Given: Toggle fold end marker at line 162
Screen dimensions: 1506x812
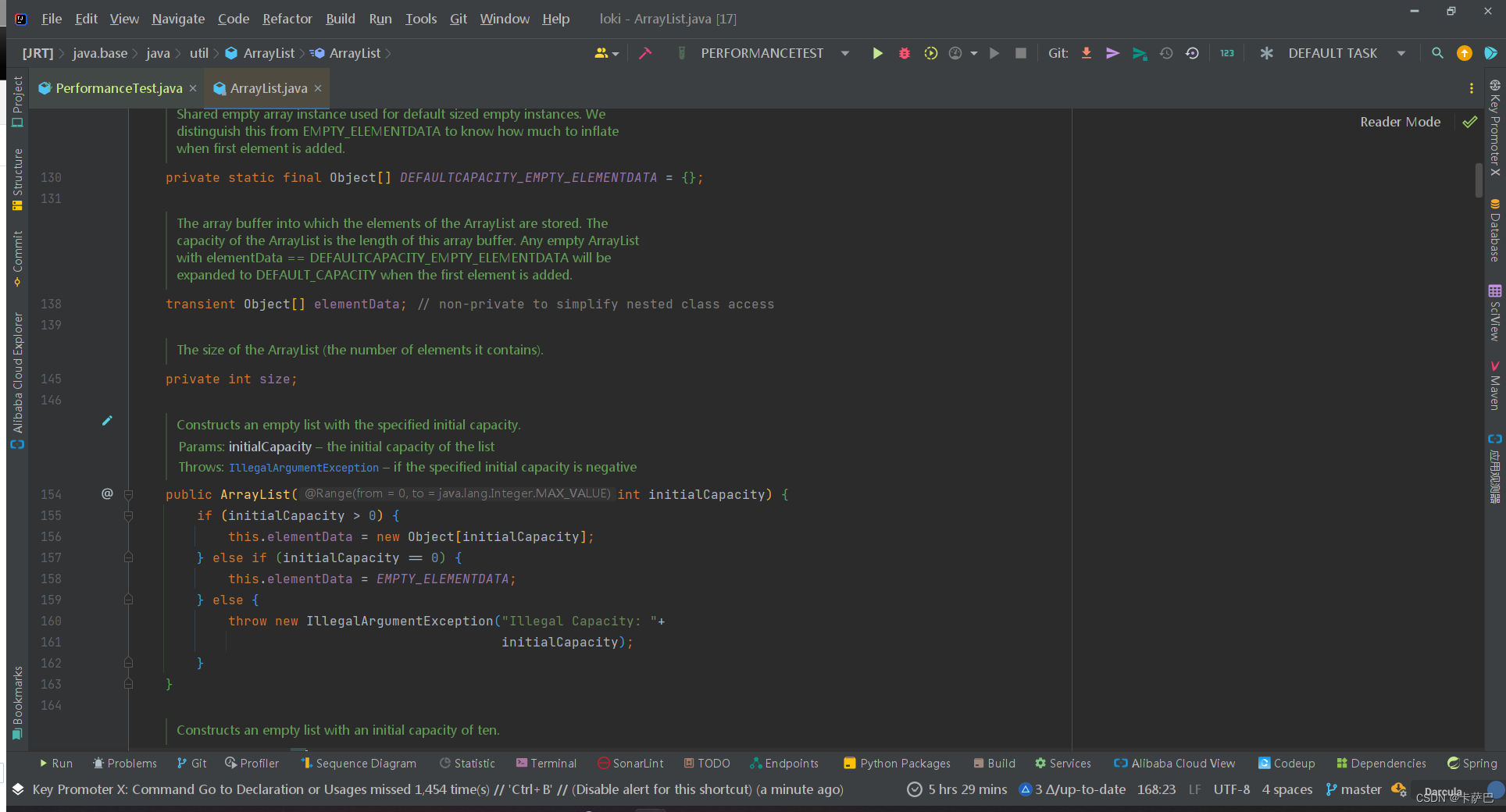Looking at the screenshot, I should click(128, 663).
